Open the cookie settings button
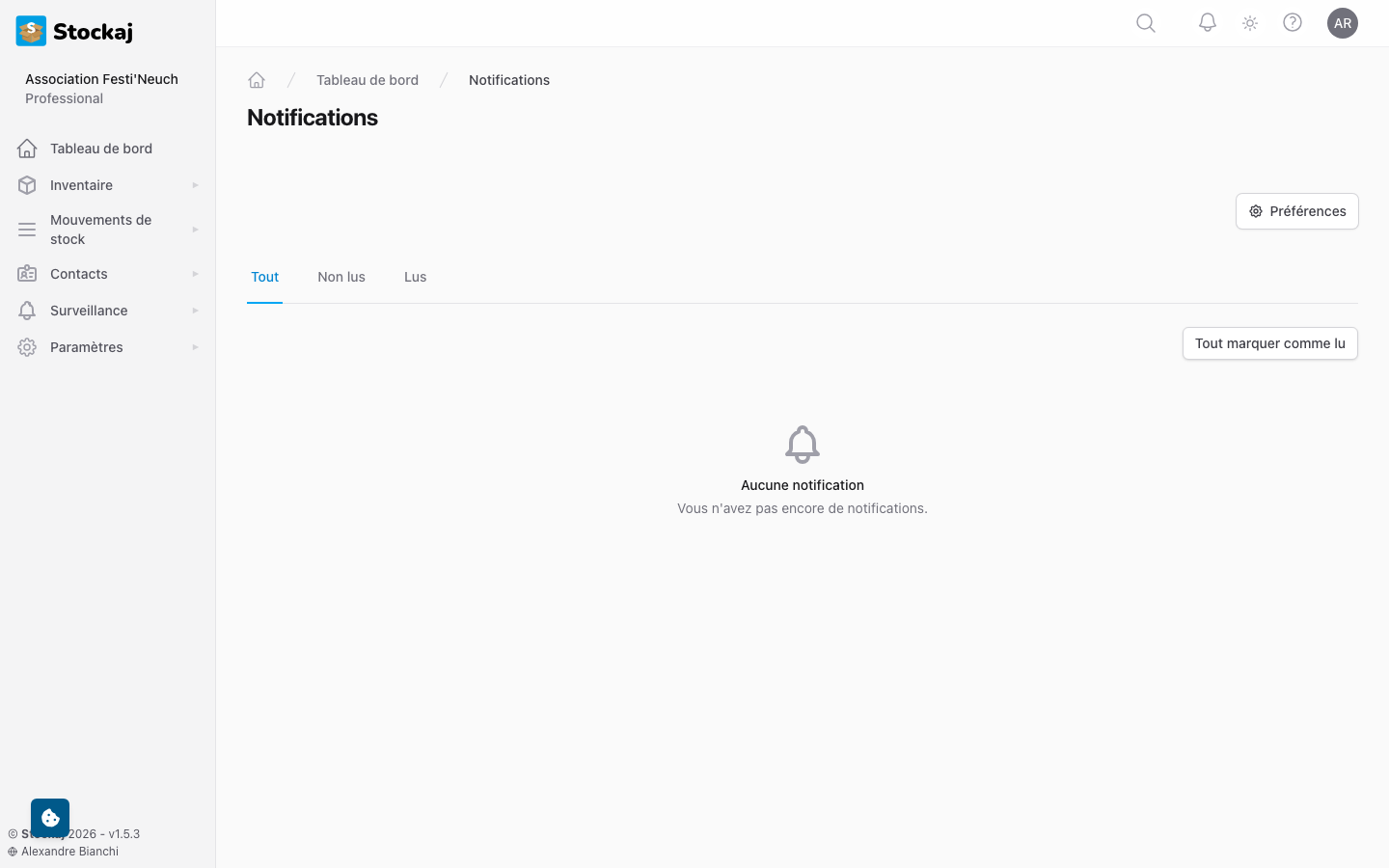 tap(50, 818)
